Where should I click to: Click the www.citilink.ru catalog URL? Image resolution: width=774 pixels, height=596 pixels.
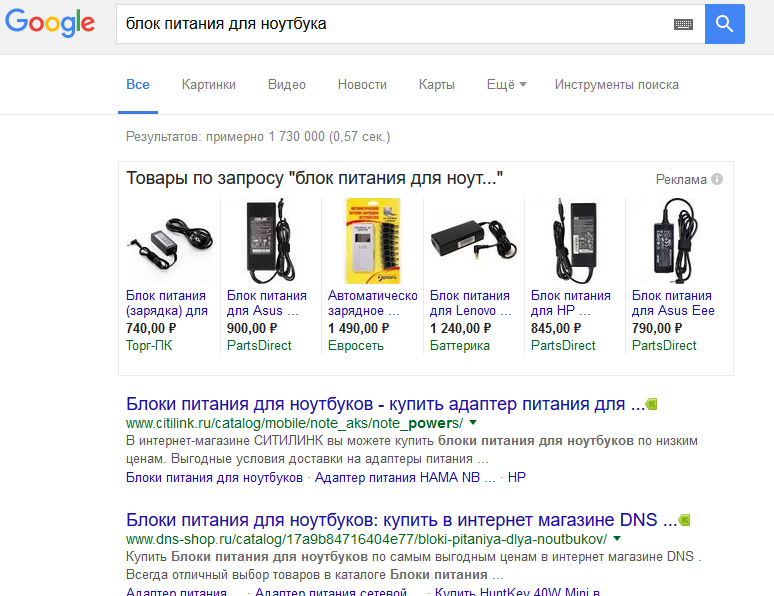coord(295,423)
